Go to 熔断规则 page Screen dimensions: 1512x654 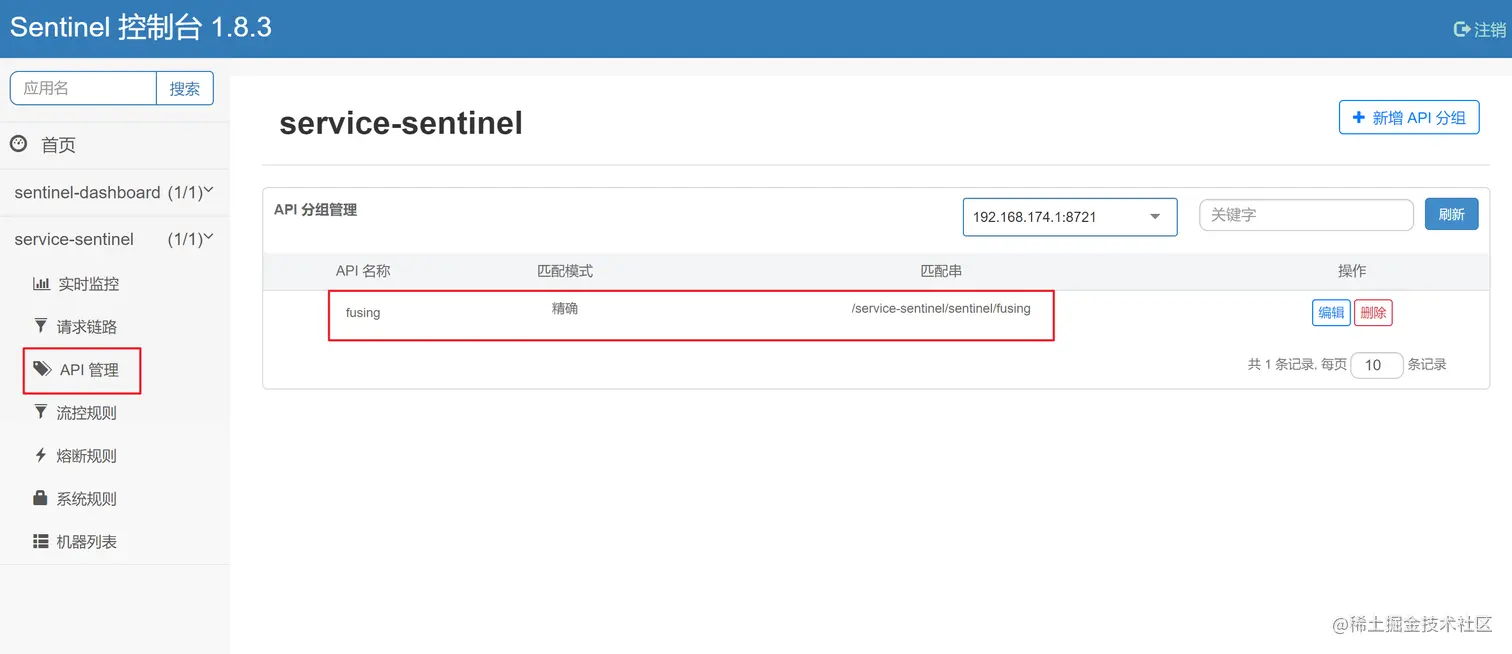(x=87, y=456)
